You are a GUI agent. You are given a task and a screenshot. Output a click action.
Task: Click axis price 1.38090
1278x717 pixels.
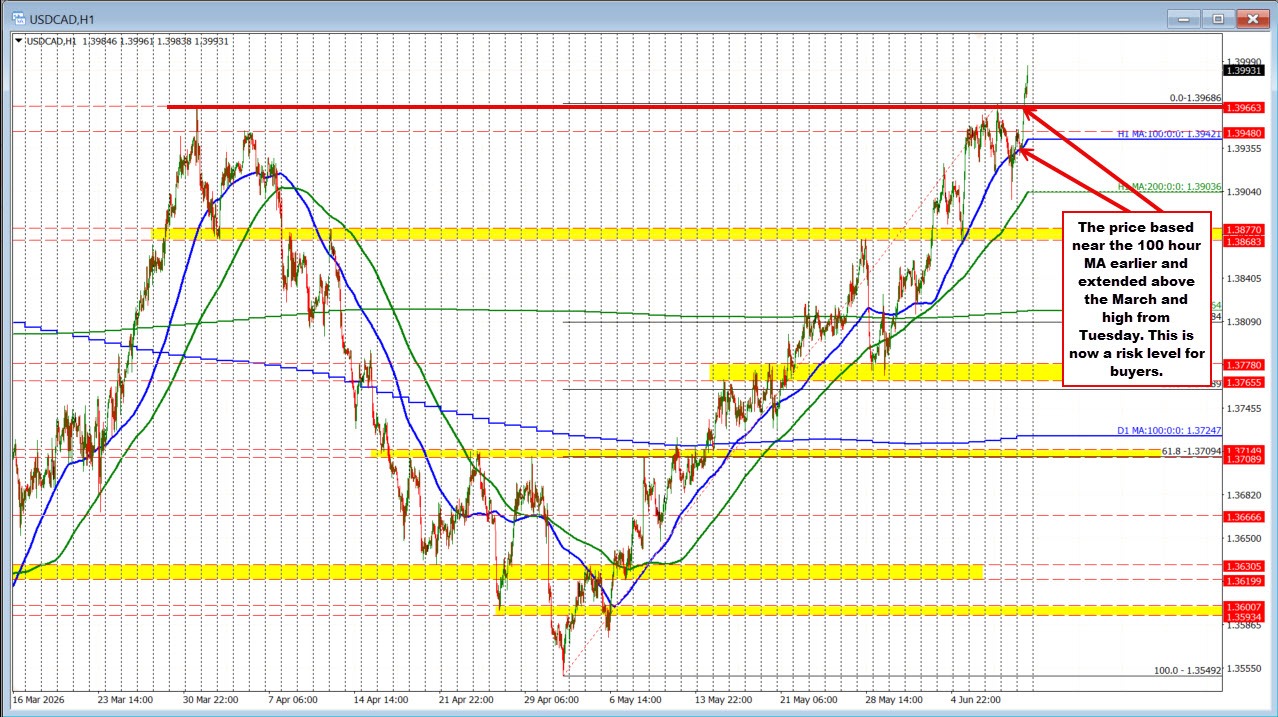[1244, 322]
